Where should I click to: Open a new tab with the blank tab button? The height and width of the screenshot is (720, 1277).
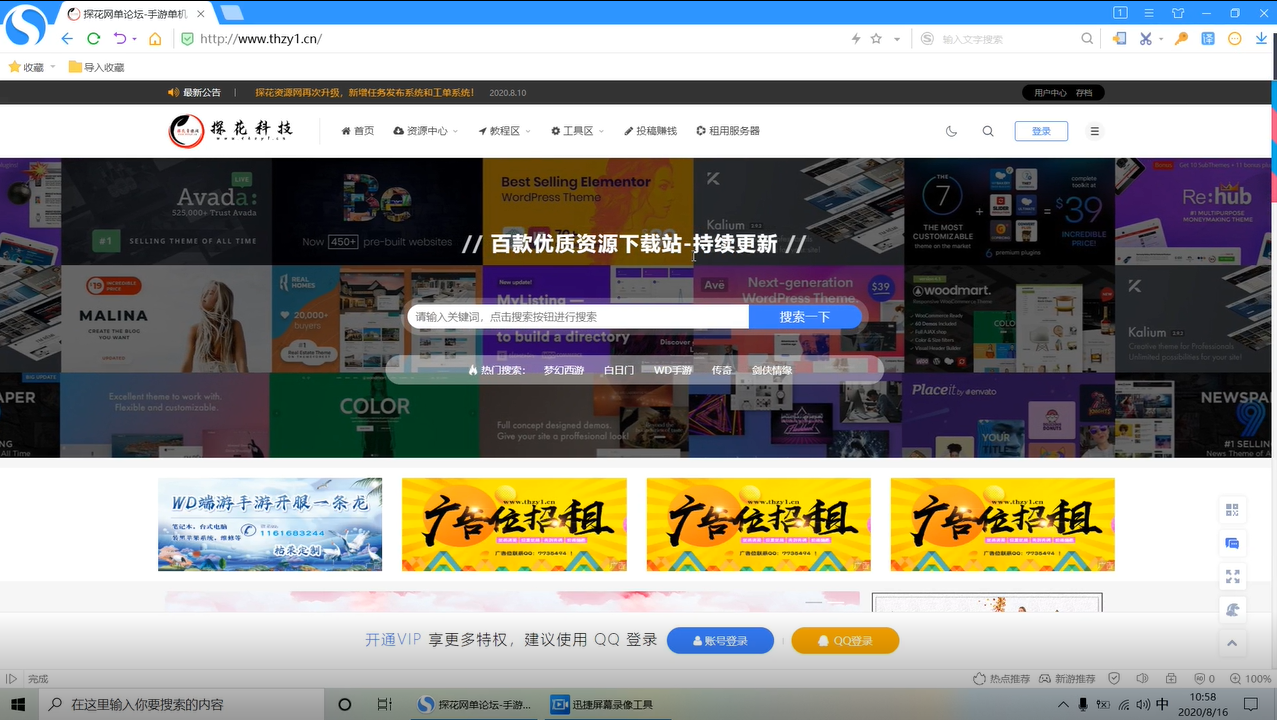232,13
